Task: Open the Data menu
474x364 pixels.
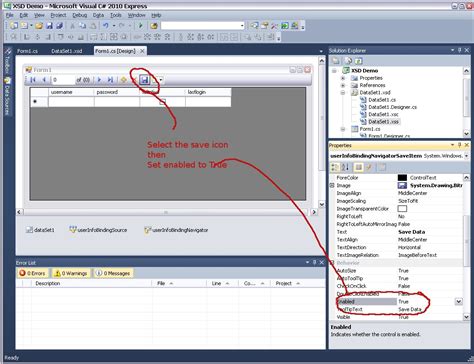Action: coord(98,15)
